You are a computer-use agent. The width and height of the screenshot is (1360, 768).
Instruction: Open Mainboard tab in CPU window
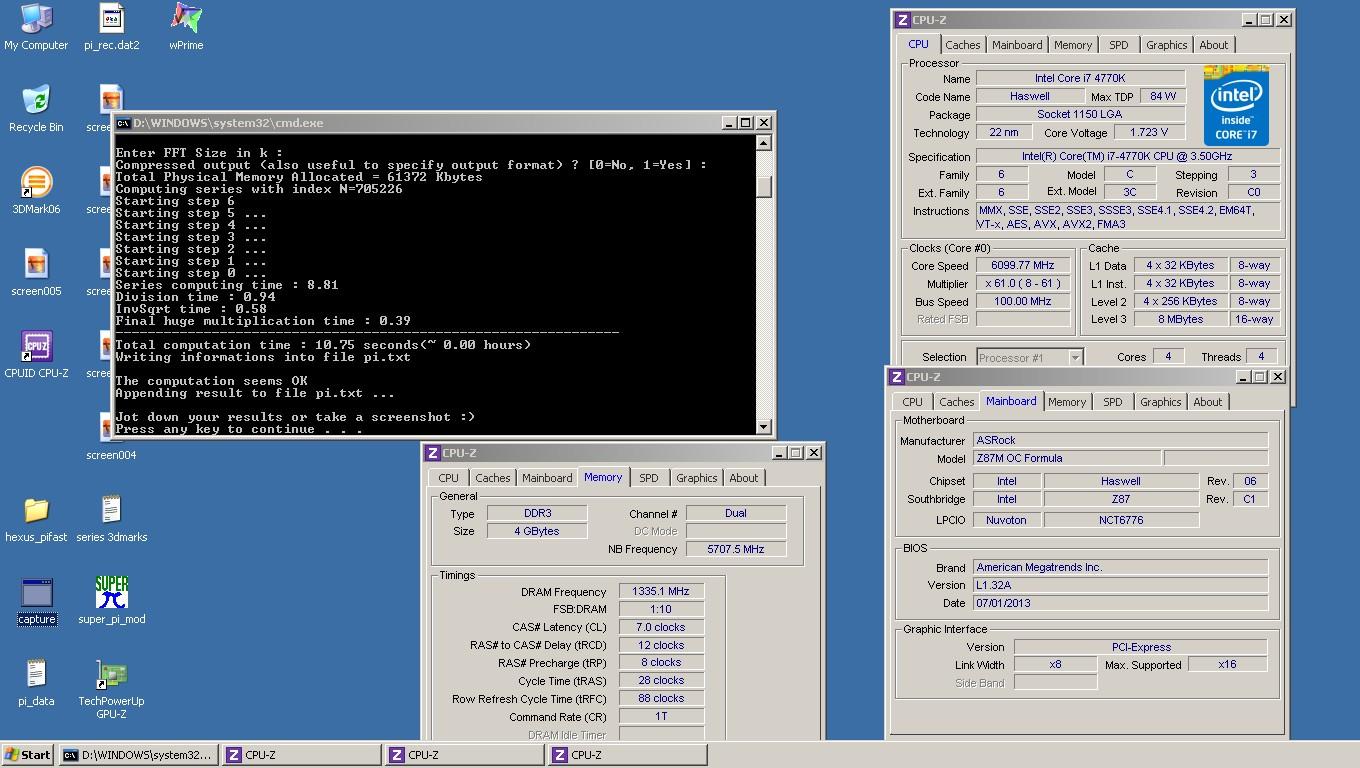pos(1017,45)
